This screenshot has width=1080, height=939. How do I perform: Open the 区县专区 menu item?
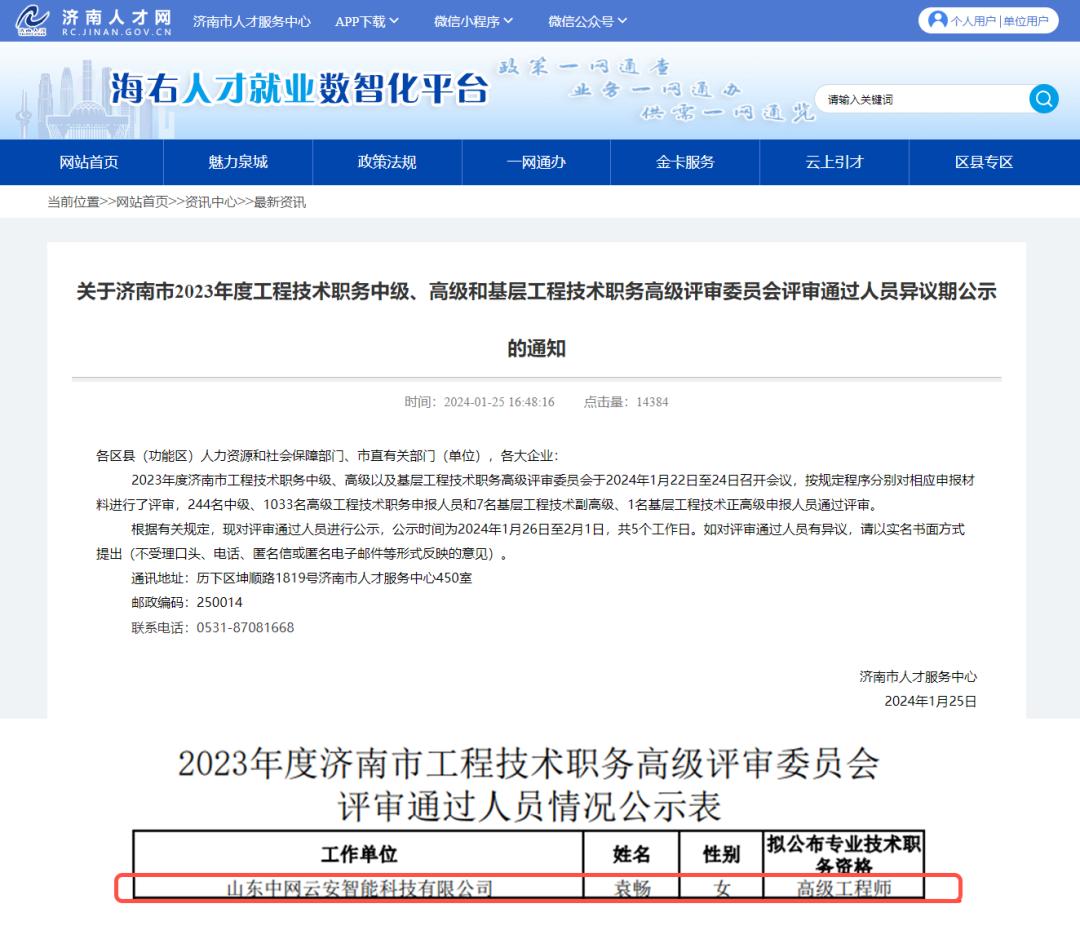coord(984,162)
